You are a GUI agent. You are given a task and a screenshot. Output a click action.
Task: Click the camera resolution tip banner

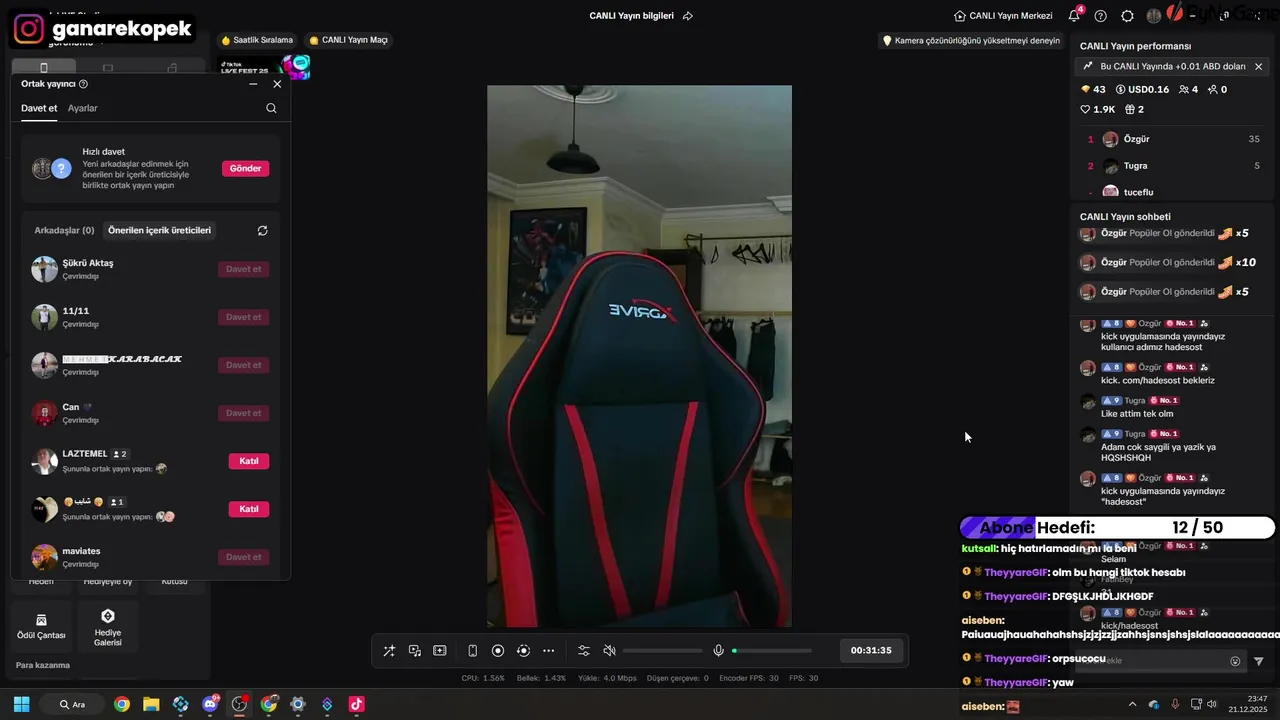coord(970,41)
